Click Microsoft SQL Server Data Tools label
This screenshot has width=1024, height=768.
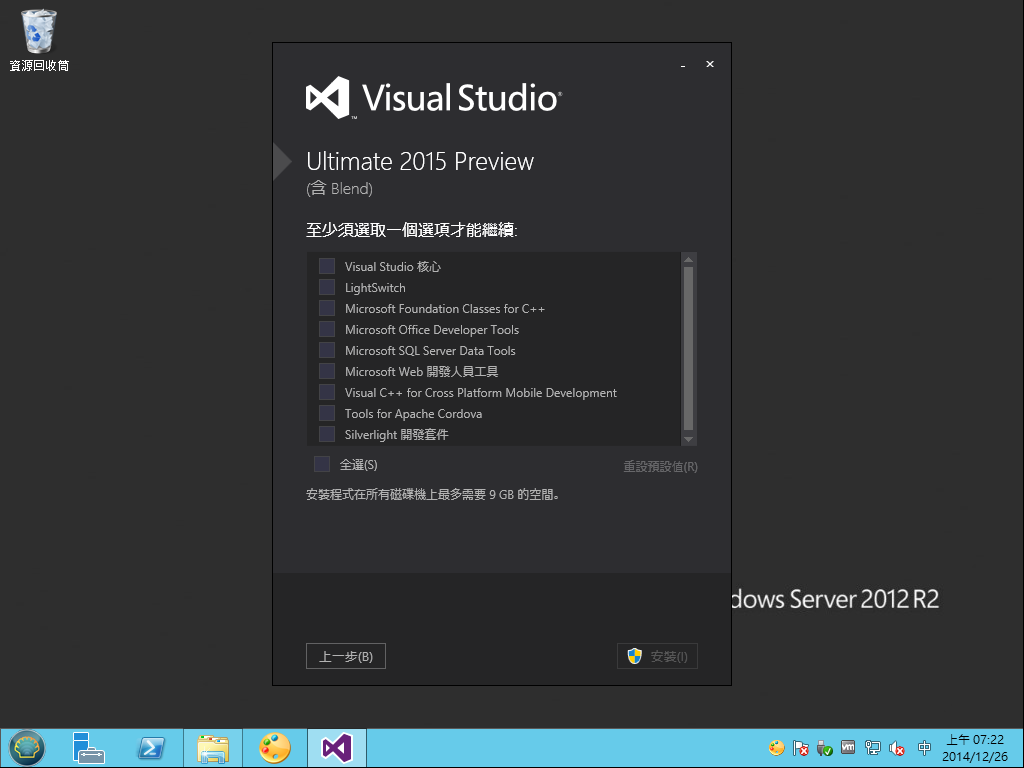click(x=430, y=351)
